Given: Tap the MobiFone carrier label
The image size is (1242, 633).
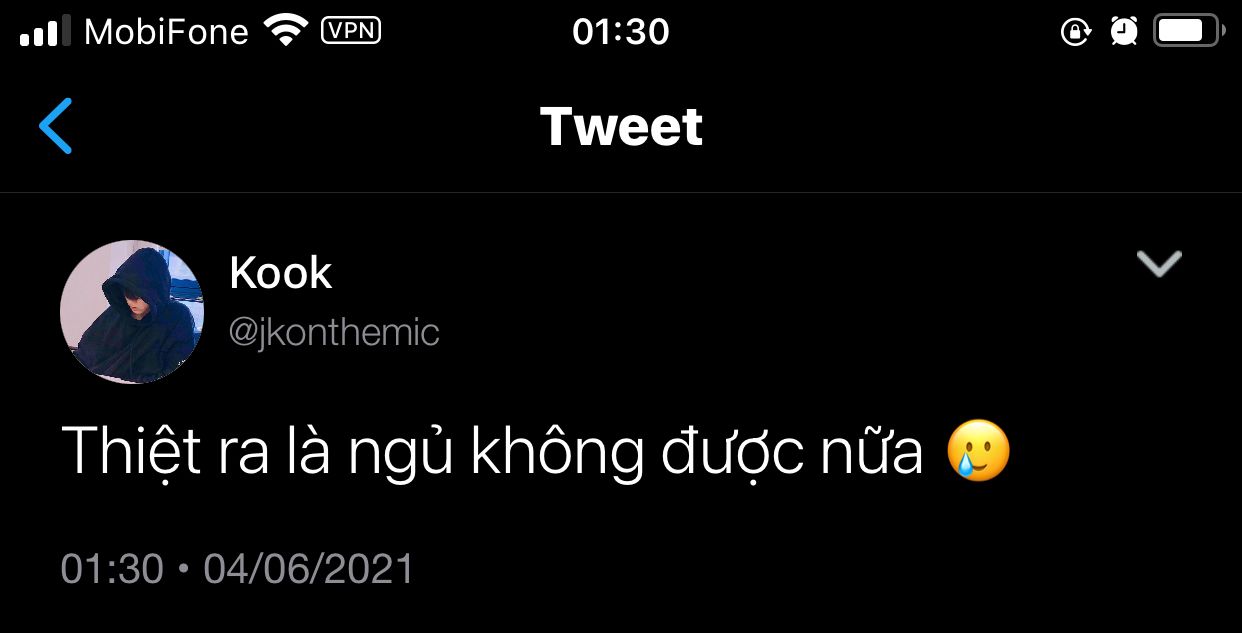Looking at the screenshot, I should click(x=166, y=32).
